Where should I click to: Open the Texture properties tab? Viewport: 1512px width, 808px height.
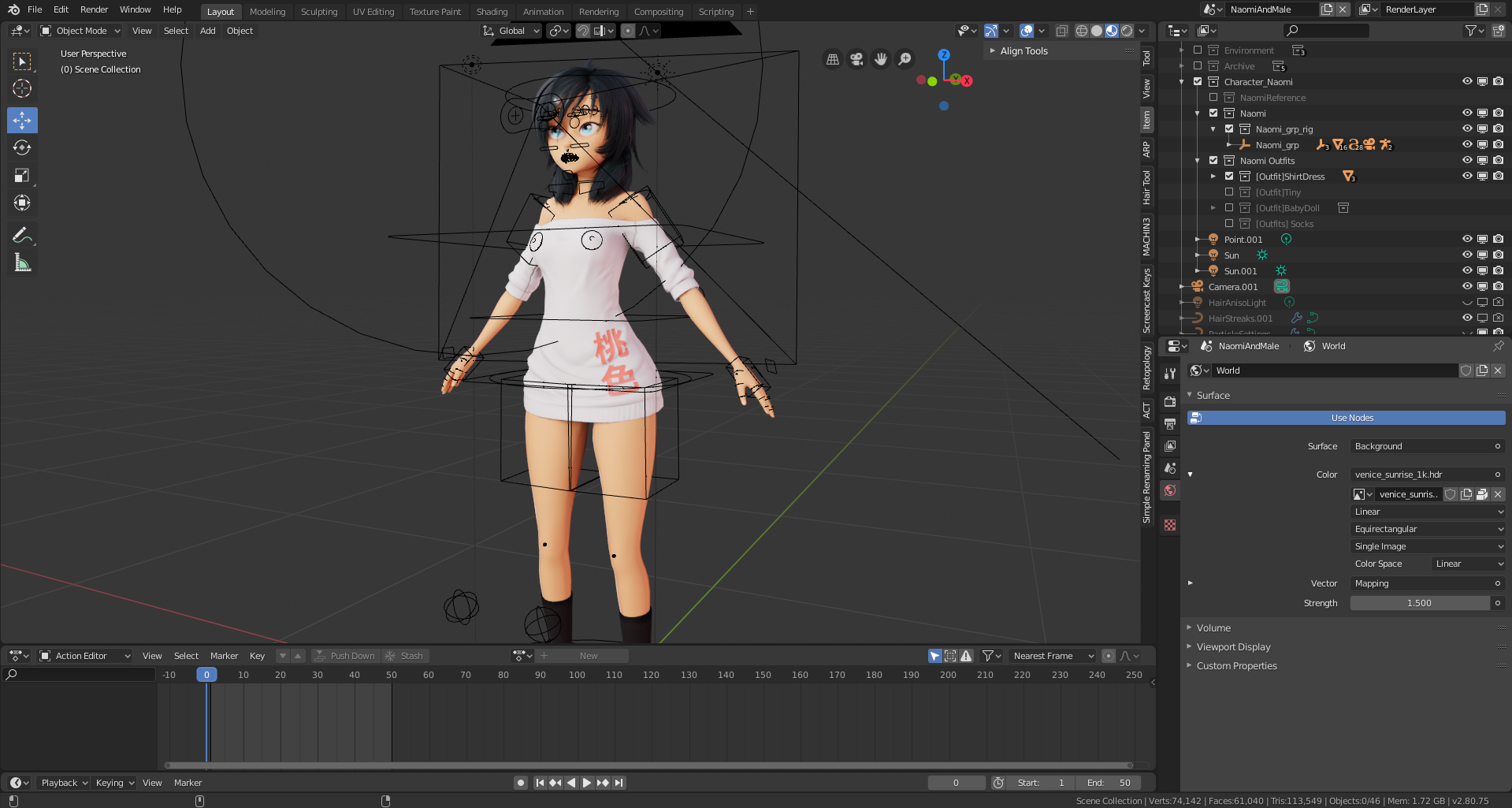[x=1170, y=525]
